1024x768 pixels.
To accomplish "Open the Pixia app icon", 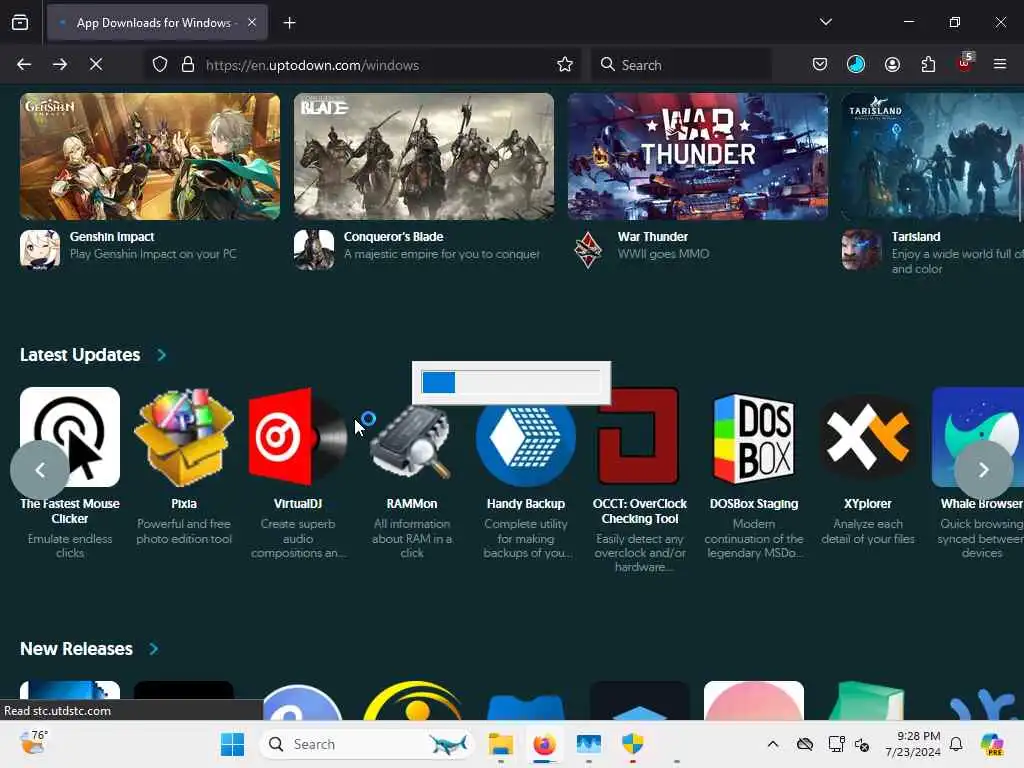I will tap(184, 436).
